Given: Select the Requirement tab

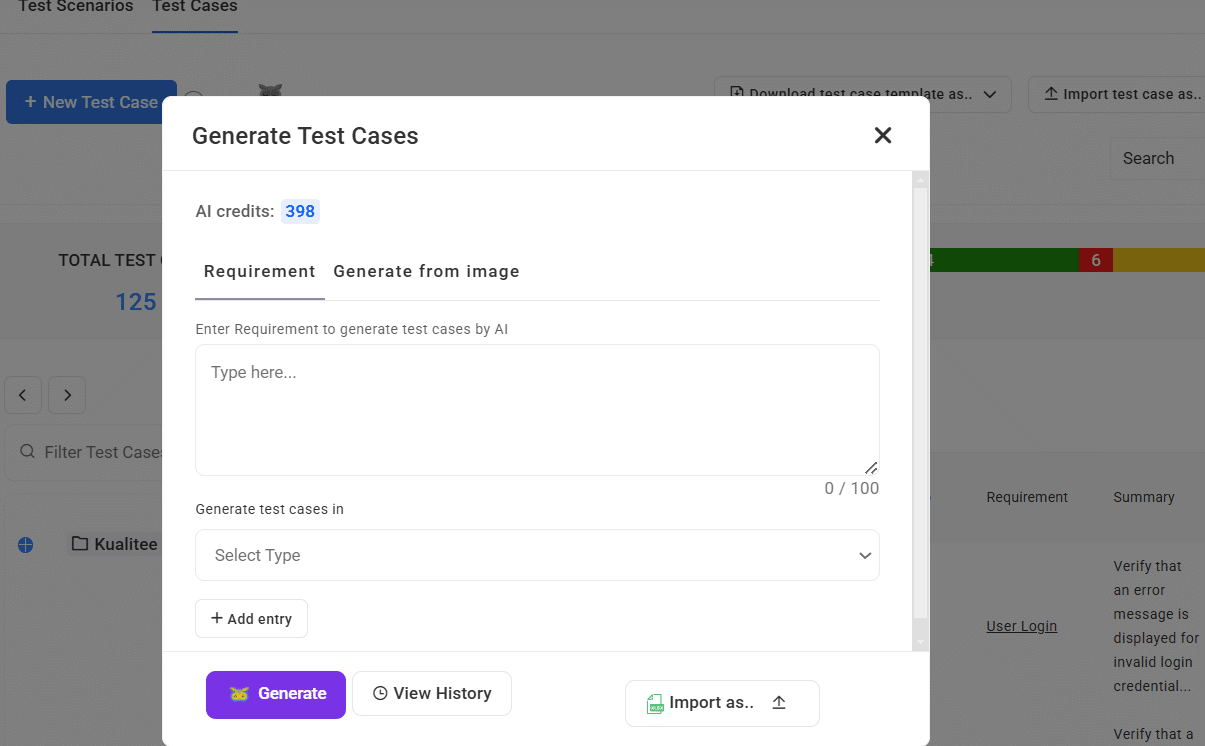Looking at the screenshot, I should tap(259, 271).
